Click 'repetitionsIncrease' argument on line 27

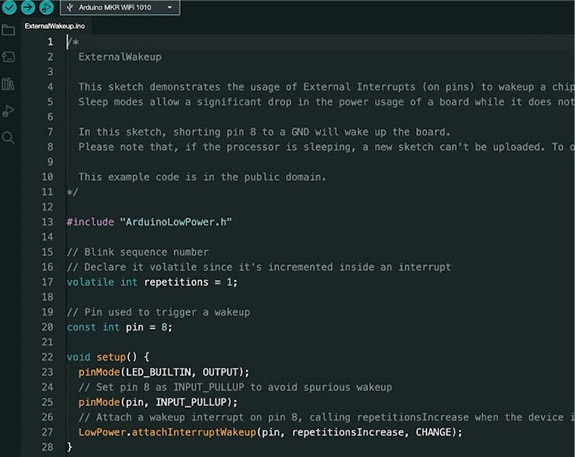coord(348,432)
